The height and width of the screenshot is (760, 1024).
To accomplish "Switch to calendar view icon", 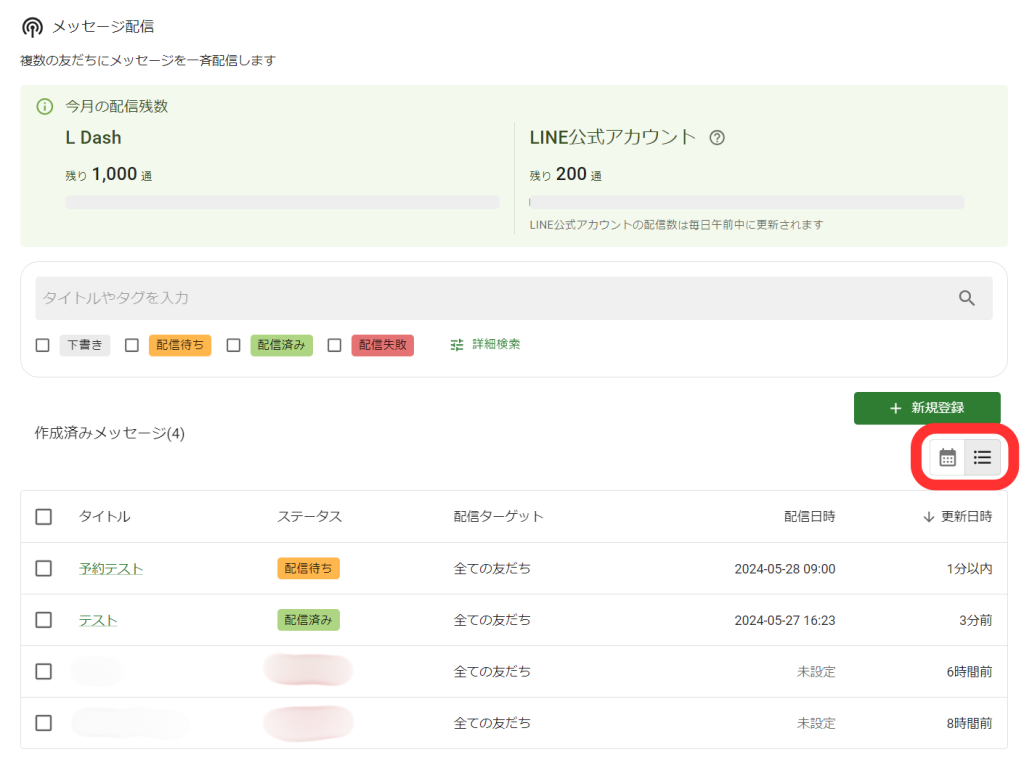I will tap(947, 458).
